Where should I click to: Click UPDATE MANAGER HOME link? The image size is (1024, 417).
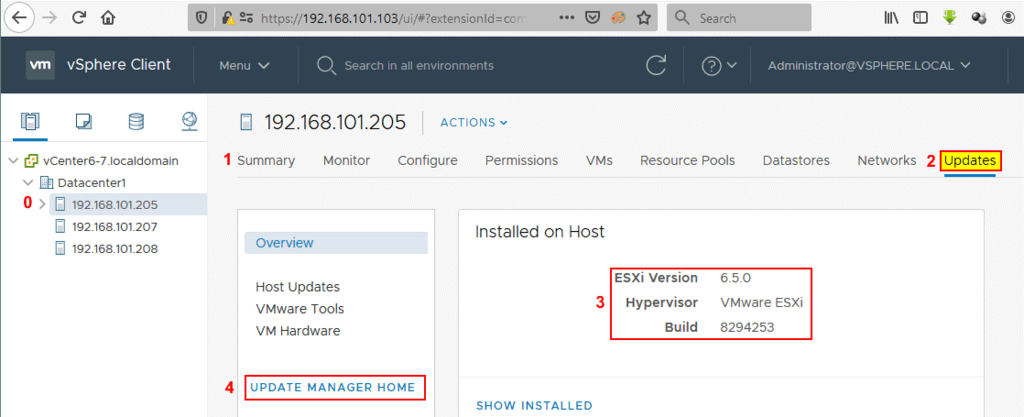click(333, 387)
